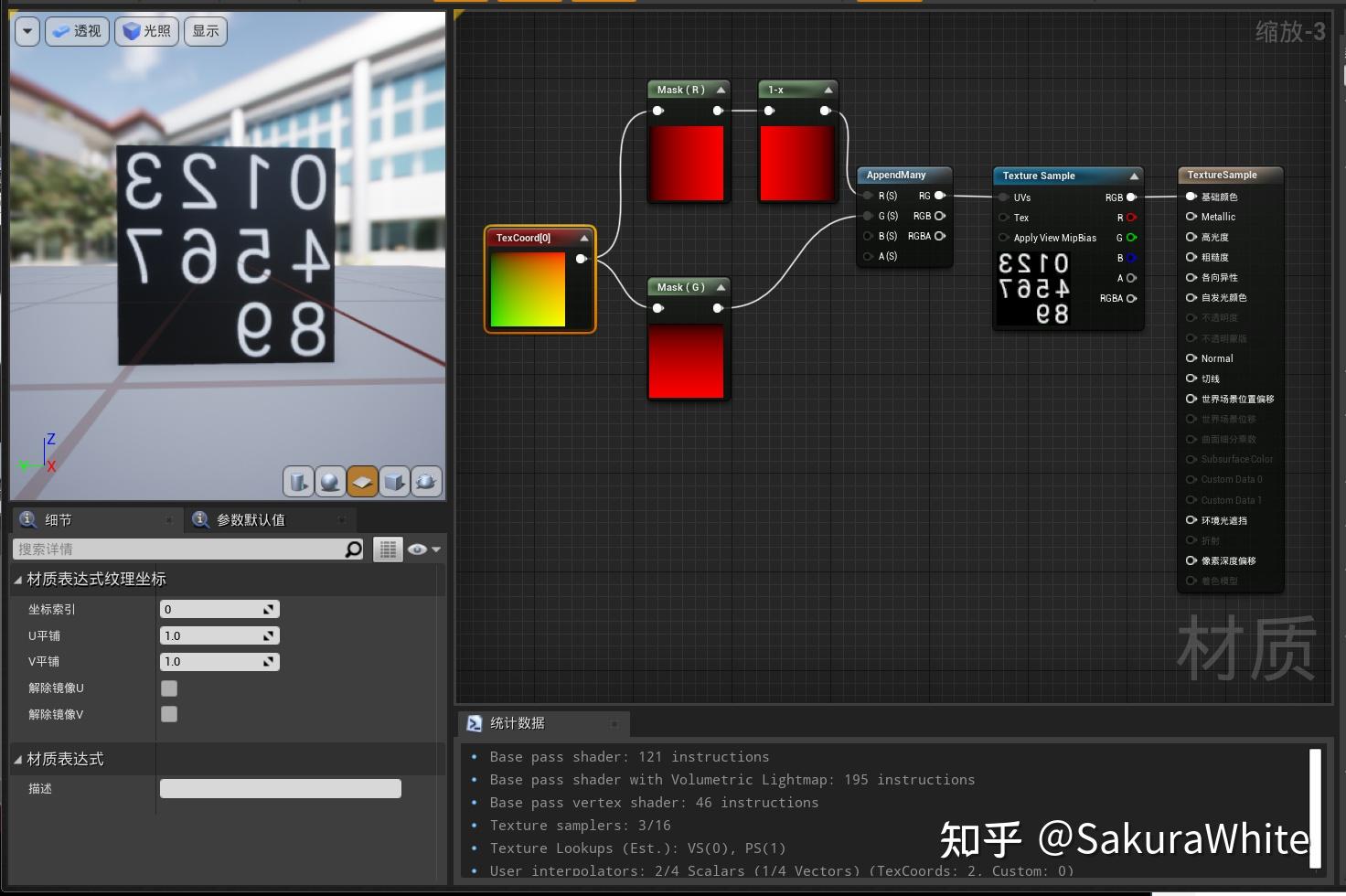Open the viewport options dropdown arrow
1346x896 pixels.
click(27, 30)
